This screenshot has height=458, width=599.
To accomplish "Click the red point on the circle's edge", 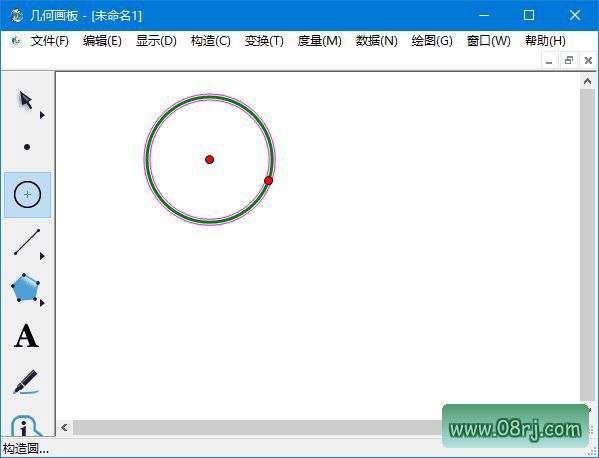I will [x=269, y=181].
